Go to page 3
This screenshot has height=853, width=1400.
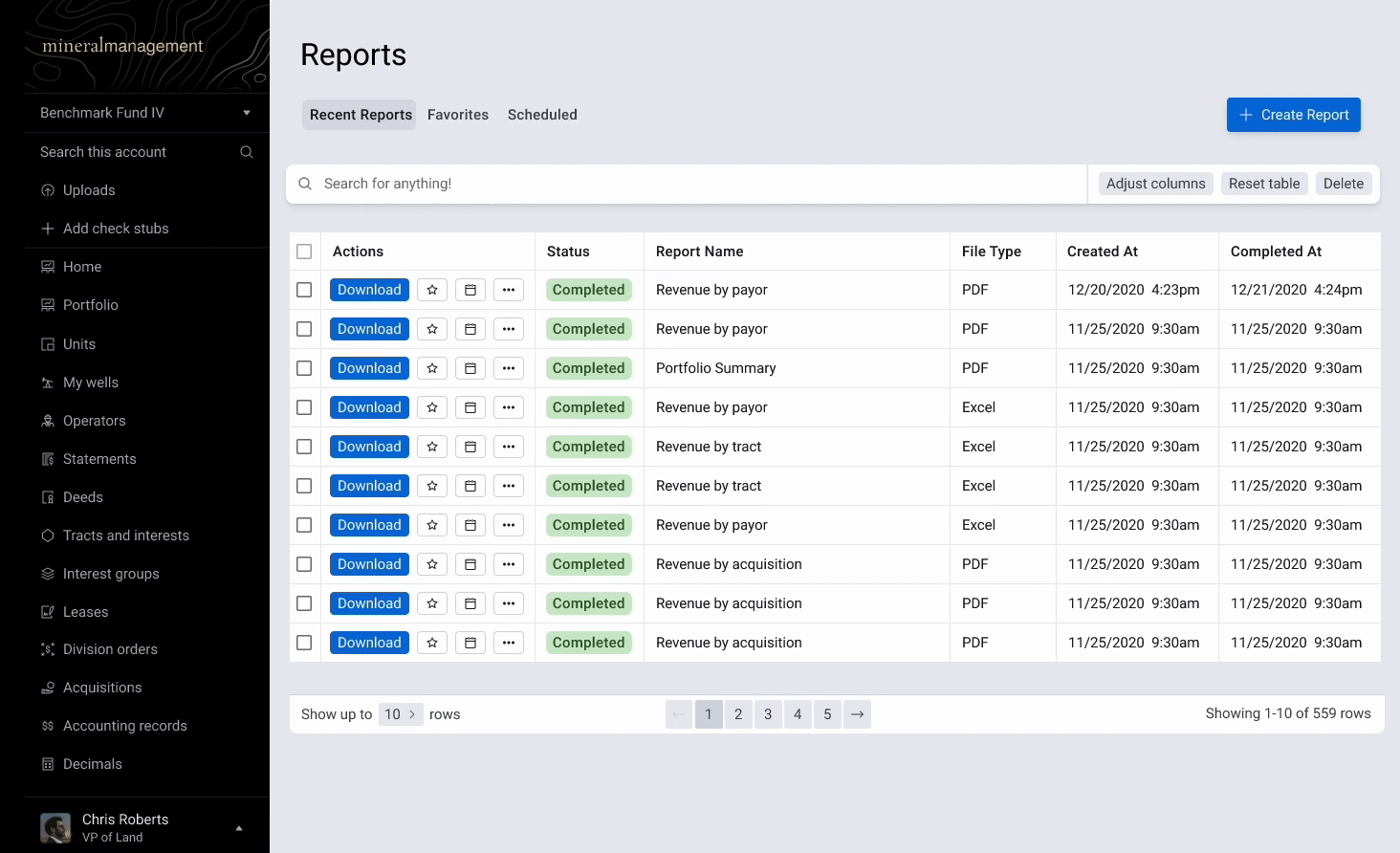(x=768, y=714)
